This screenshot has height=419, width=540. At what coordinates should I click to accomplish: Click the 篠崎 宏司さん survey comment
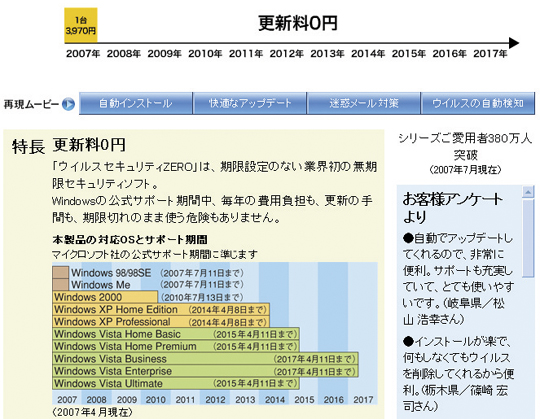pyautogui.click(x=458, y=374)
